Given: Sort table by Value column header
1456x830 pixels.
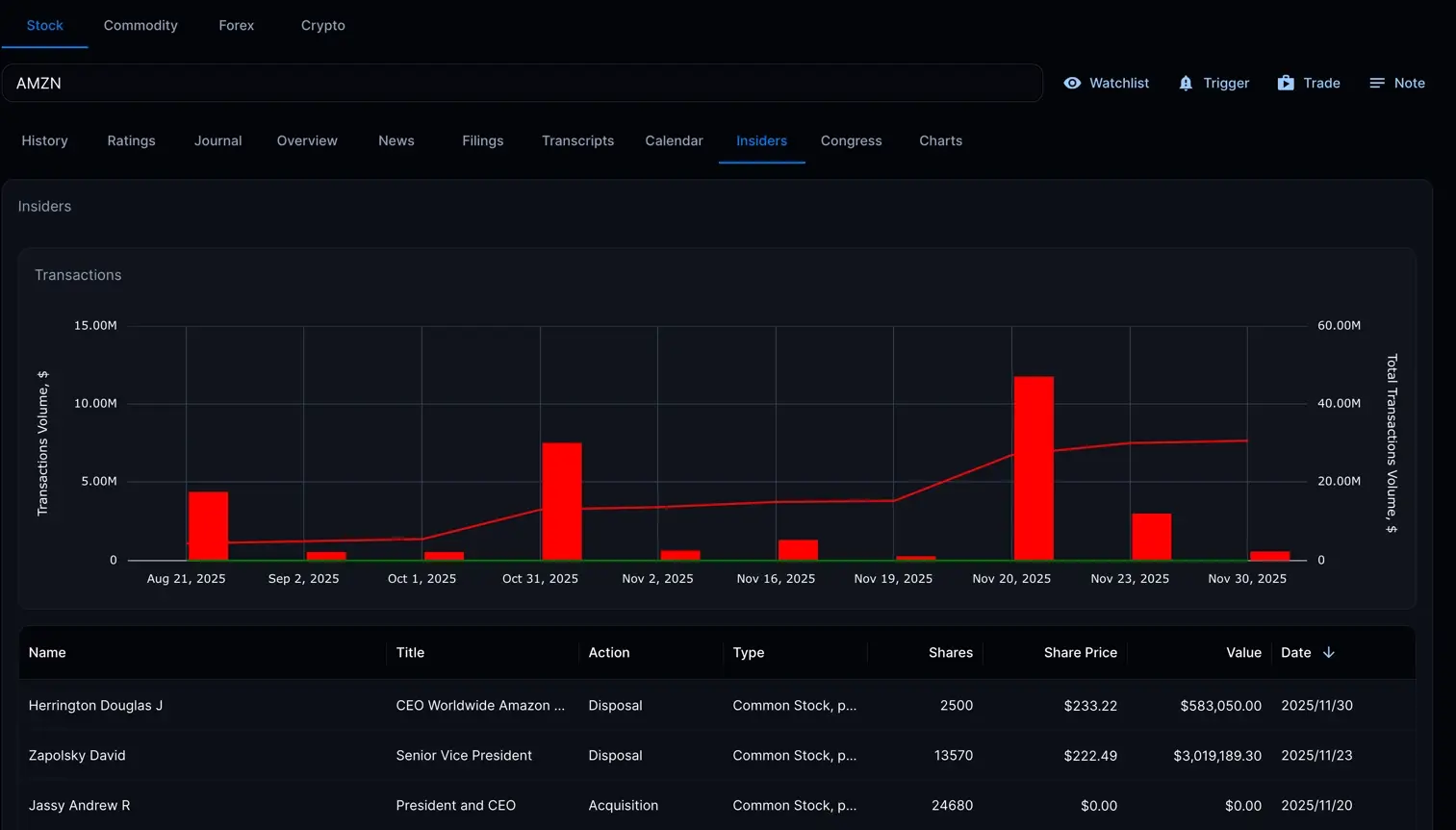Looking at the screenshot, I should pos(1243,652).
